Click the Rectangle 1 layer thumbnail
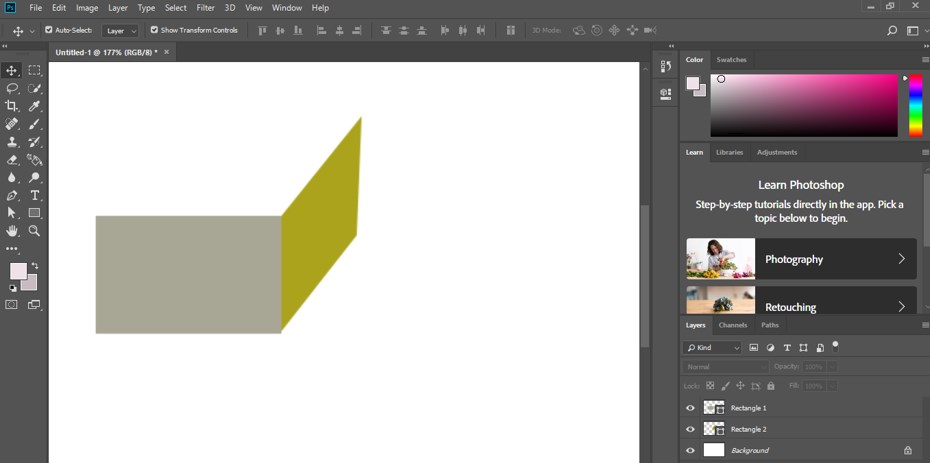 click(x=714, y=408)
